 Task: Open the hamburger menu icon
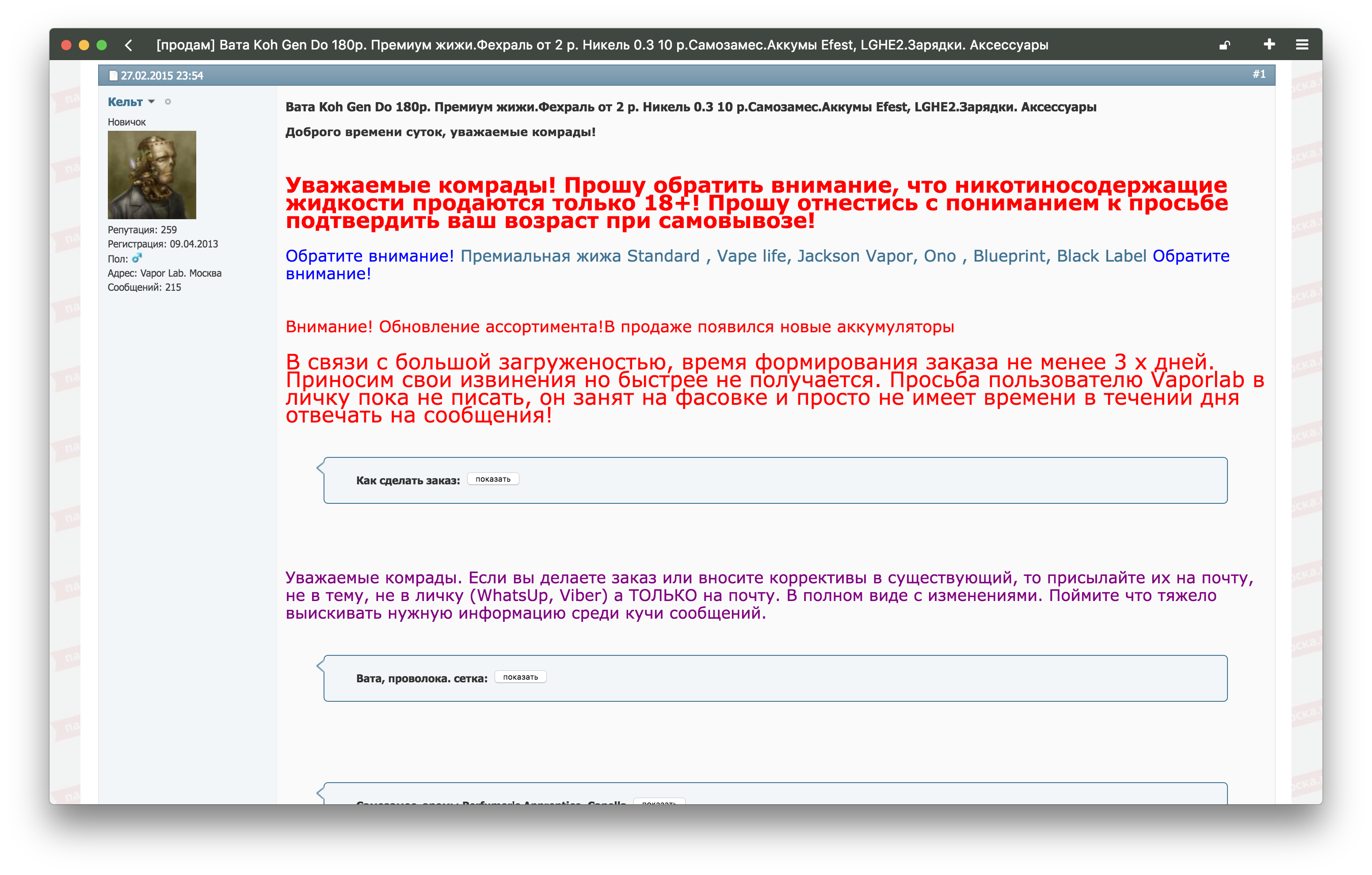(x=1302, y=45)
